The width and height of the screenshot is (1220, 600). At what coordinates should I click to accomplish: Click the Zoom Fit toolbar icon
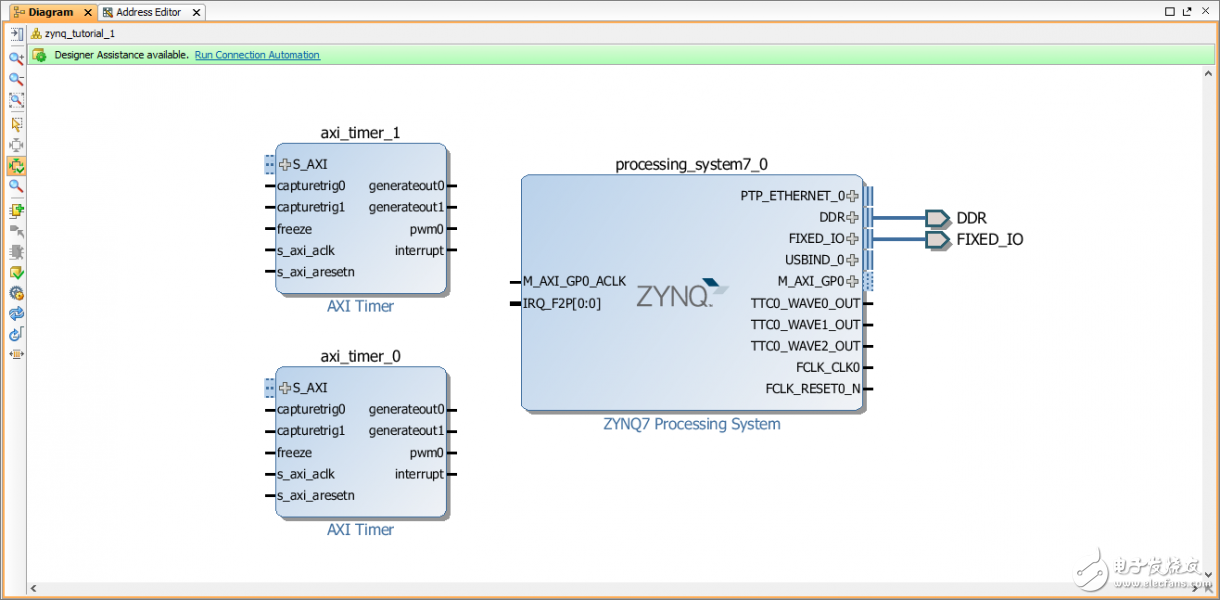[x=16, y=100]
